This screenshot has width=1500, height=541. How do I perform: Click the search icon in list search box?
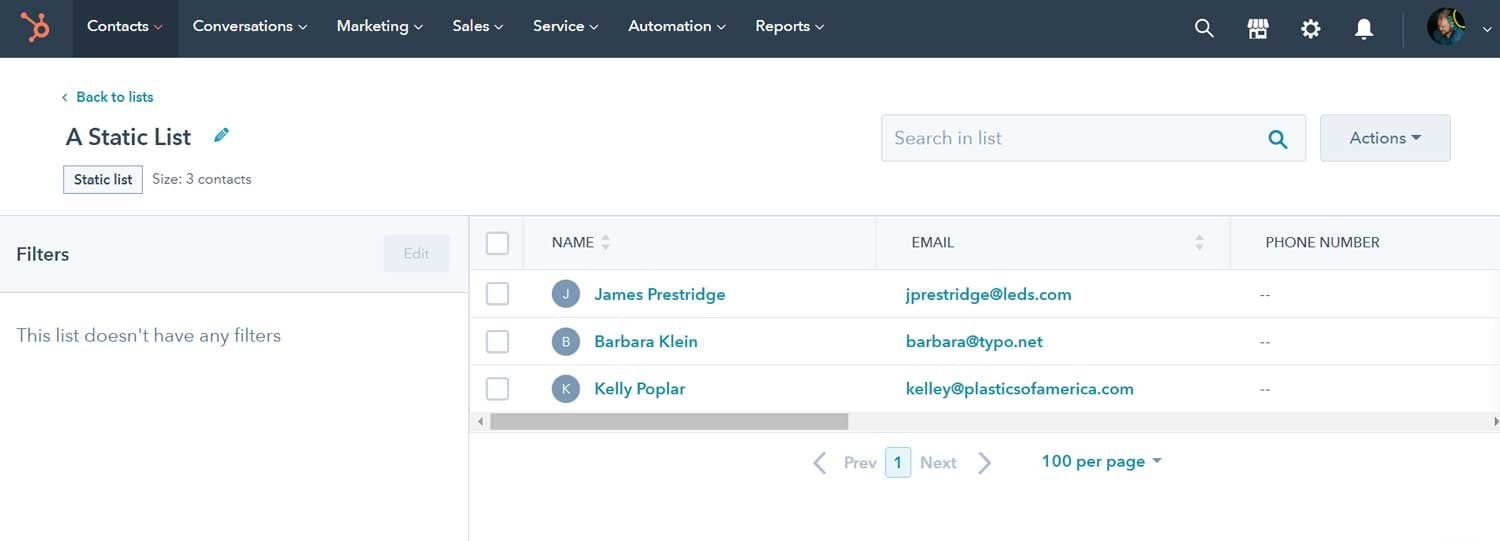click(x=1277, y=139)
